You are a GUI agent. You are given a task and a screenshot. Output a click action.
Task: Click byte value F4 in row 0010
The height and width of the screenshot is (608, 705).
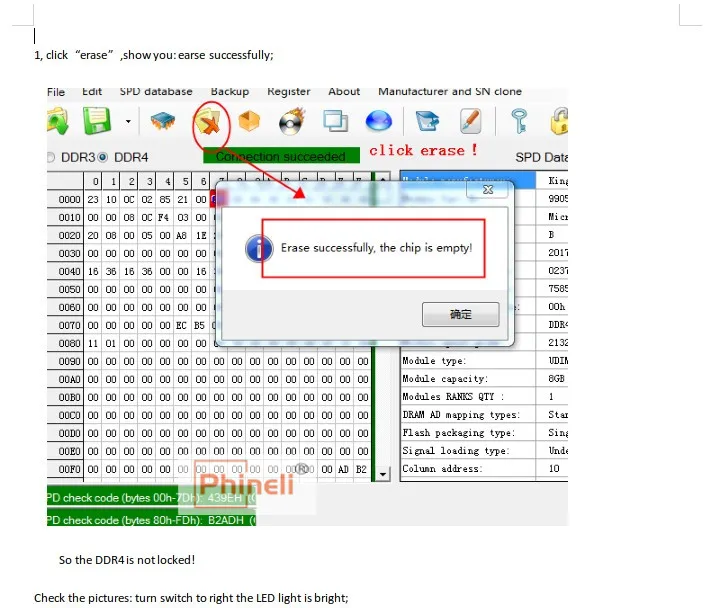point(164,217)
